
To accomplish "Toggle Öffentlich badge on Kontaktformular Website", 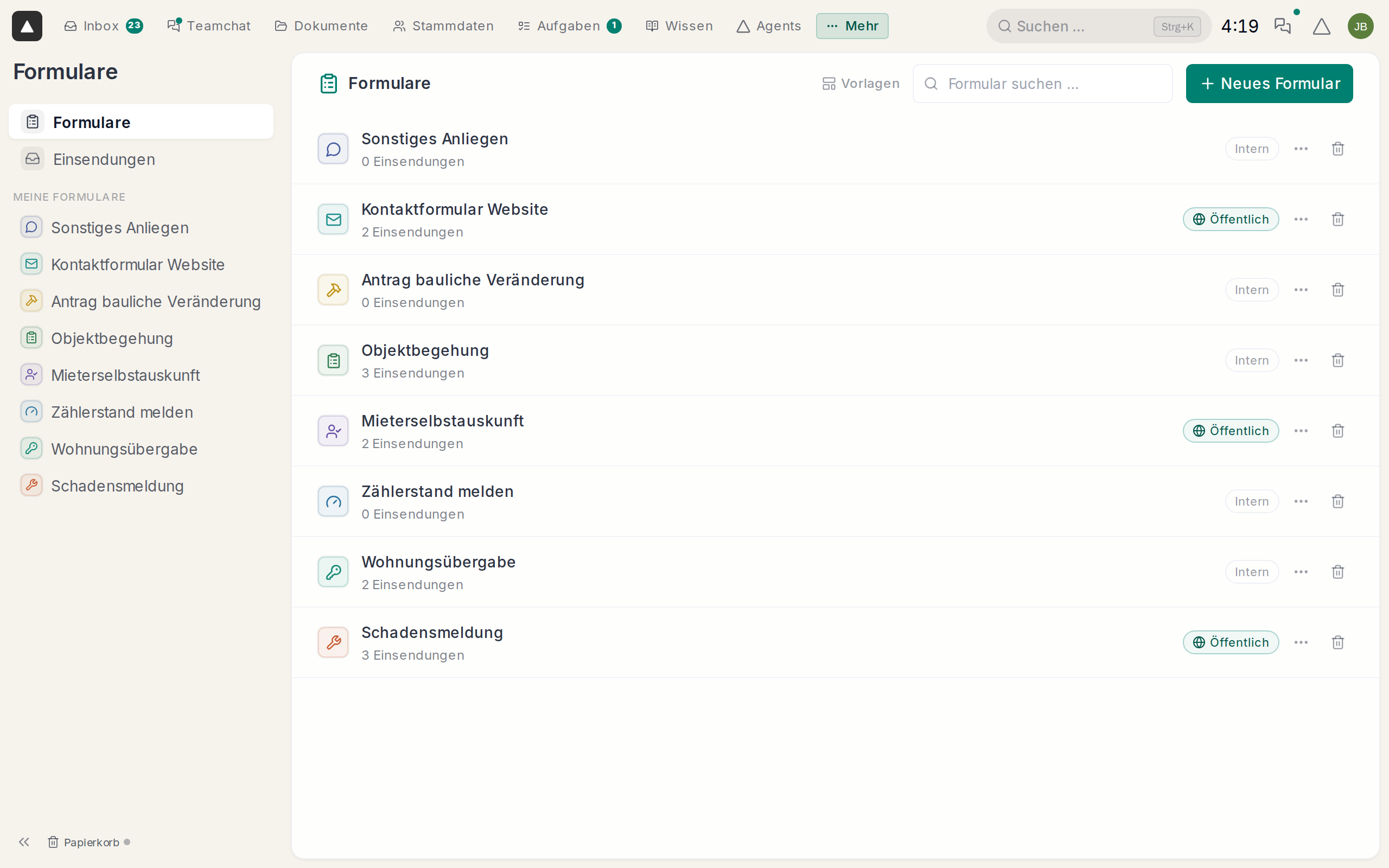I will (1231, 219).
